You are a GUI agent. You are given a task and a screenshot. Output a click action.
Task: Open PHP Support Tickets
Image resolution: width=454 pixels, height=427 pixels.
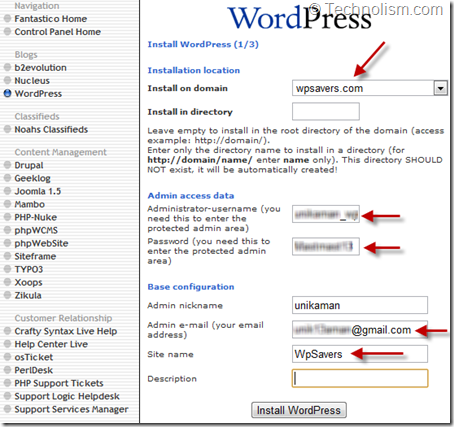point(59,383)
